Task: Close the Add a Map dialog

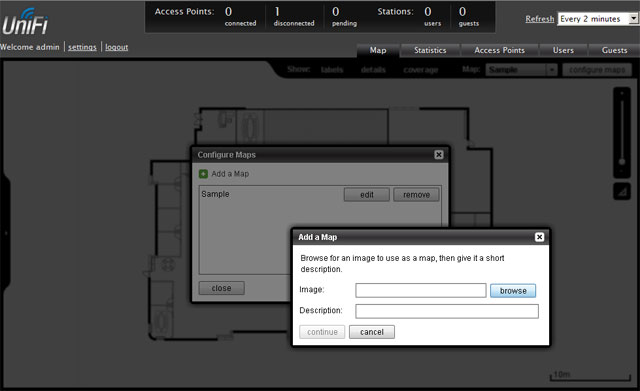Action: [x=539, y=237]
